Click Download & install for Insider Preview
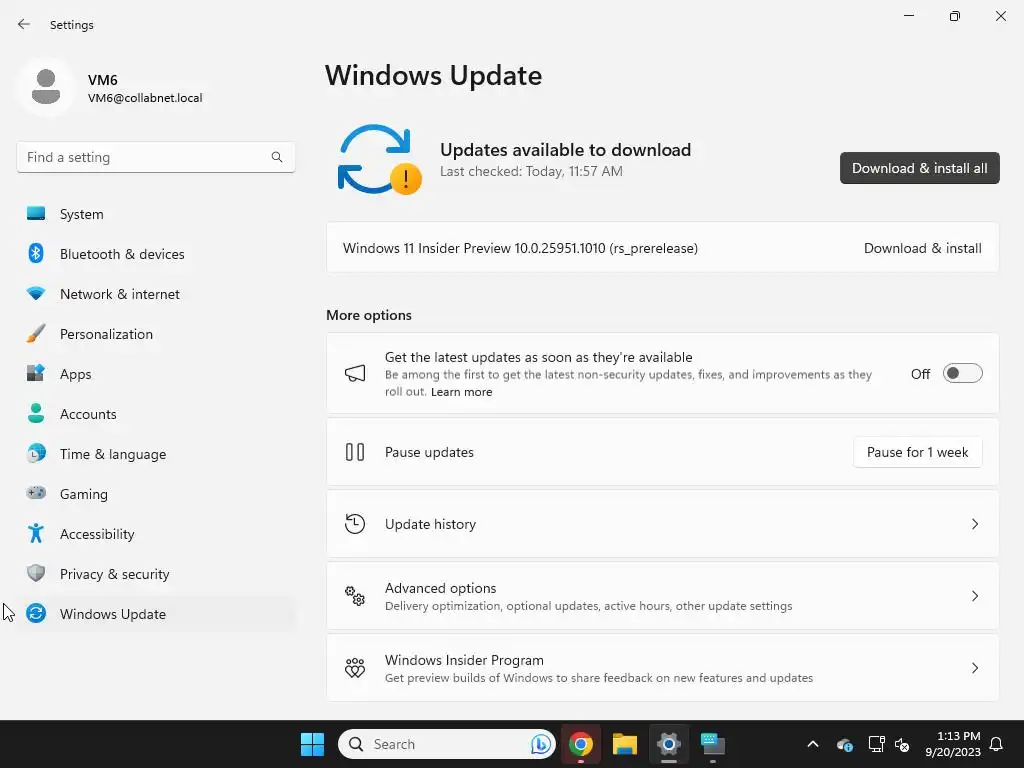The image size is (1024, 768). pyautogui.click(x=922, y=248)
